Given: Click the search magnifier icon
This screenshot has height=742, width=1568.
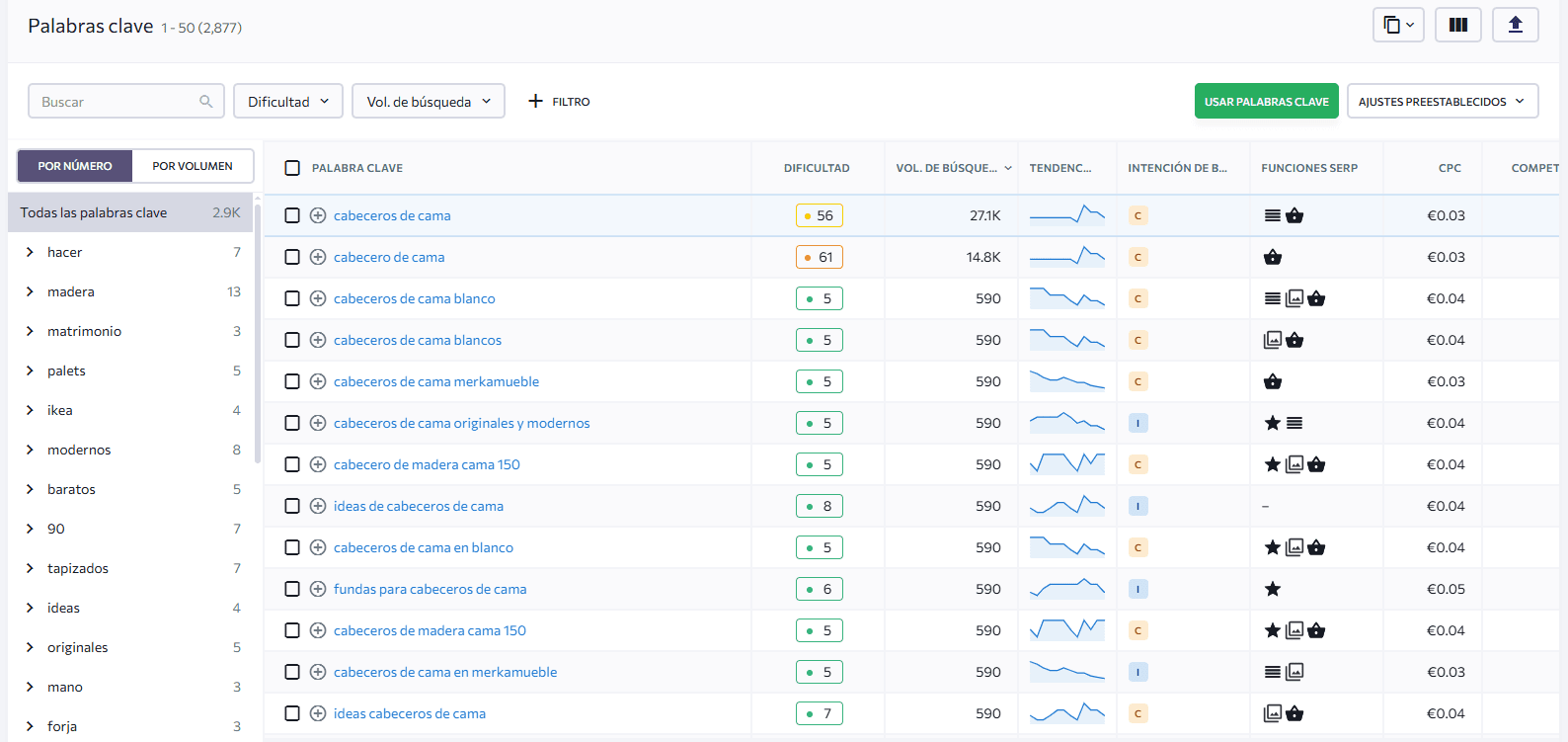Looking at the screenshot, I should [x=205, y=101].
